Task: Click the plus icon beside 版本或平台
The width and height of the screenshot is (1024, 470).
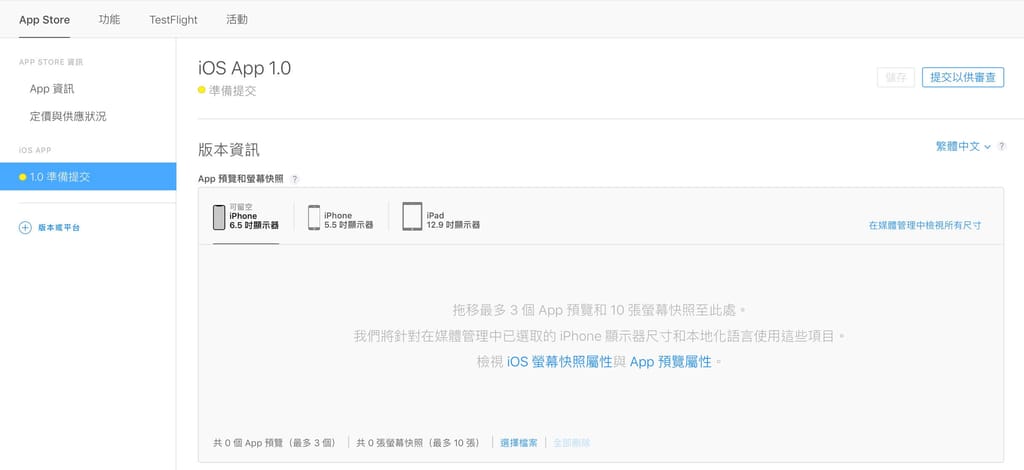Action: tap(25, 228)
